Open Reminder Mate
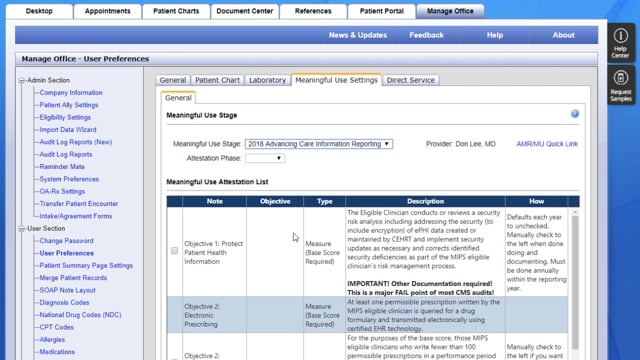 click(62, 167)
